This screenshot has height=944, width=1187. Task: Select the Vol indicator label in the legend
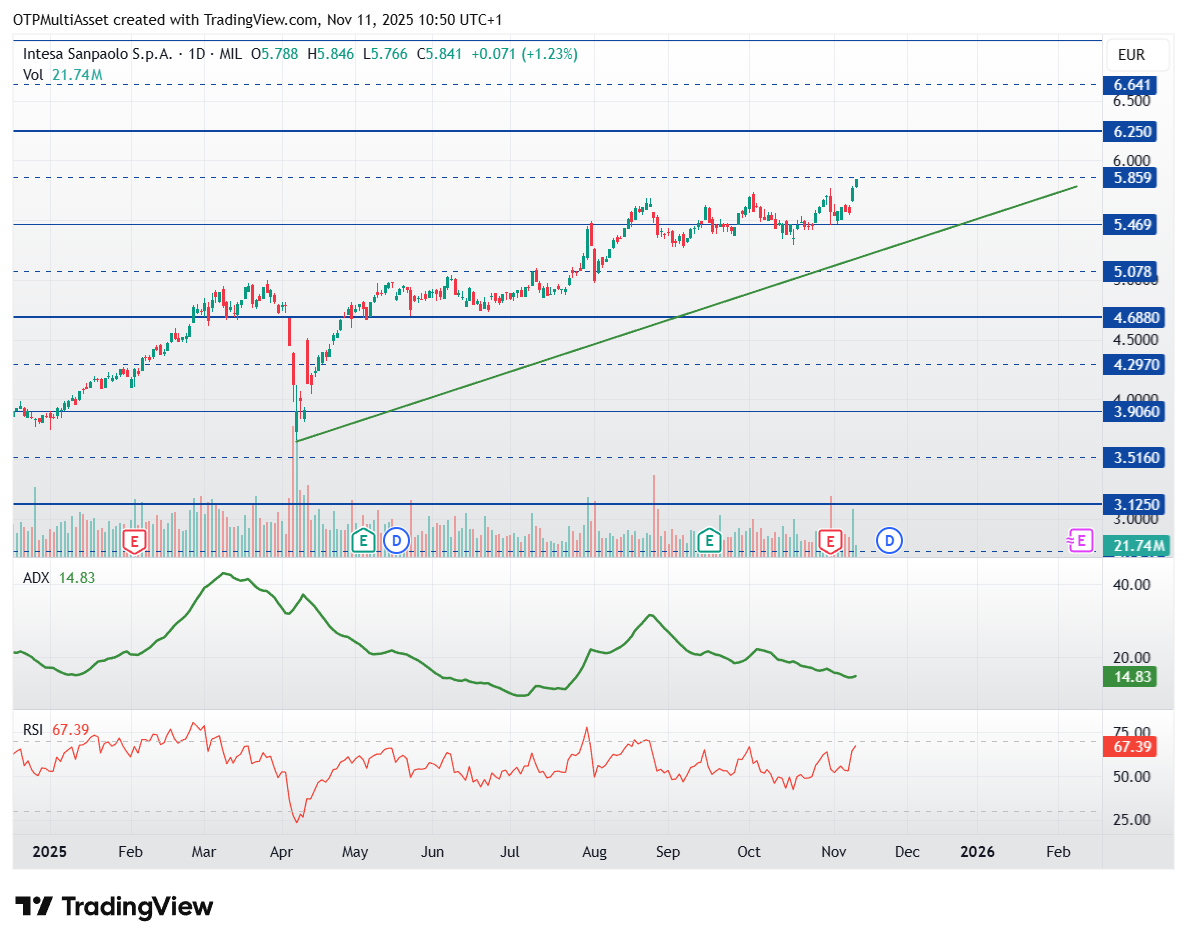click(33, 75)
